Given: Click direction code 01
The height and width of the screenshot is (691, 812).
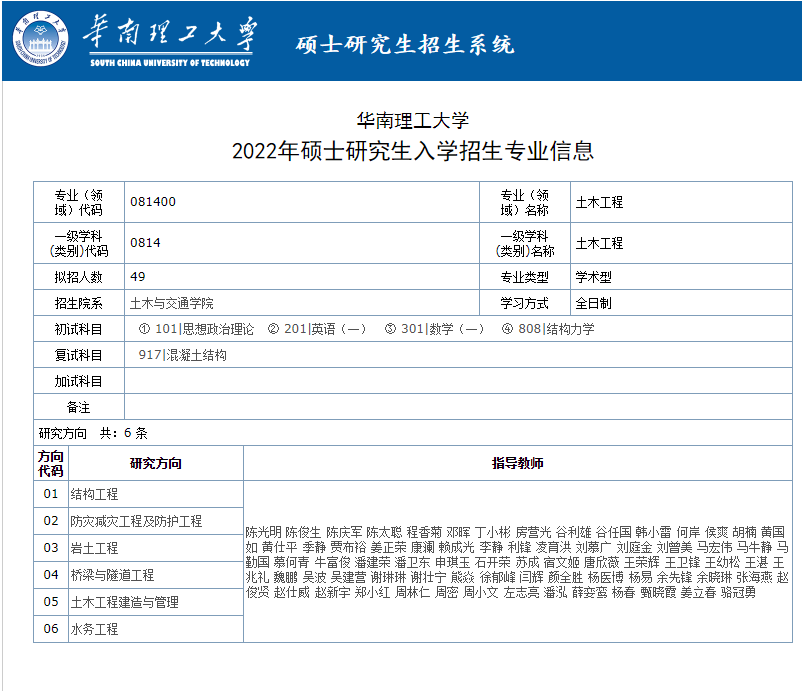Looking at the screenshot, I should [51, 494].
